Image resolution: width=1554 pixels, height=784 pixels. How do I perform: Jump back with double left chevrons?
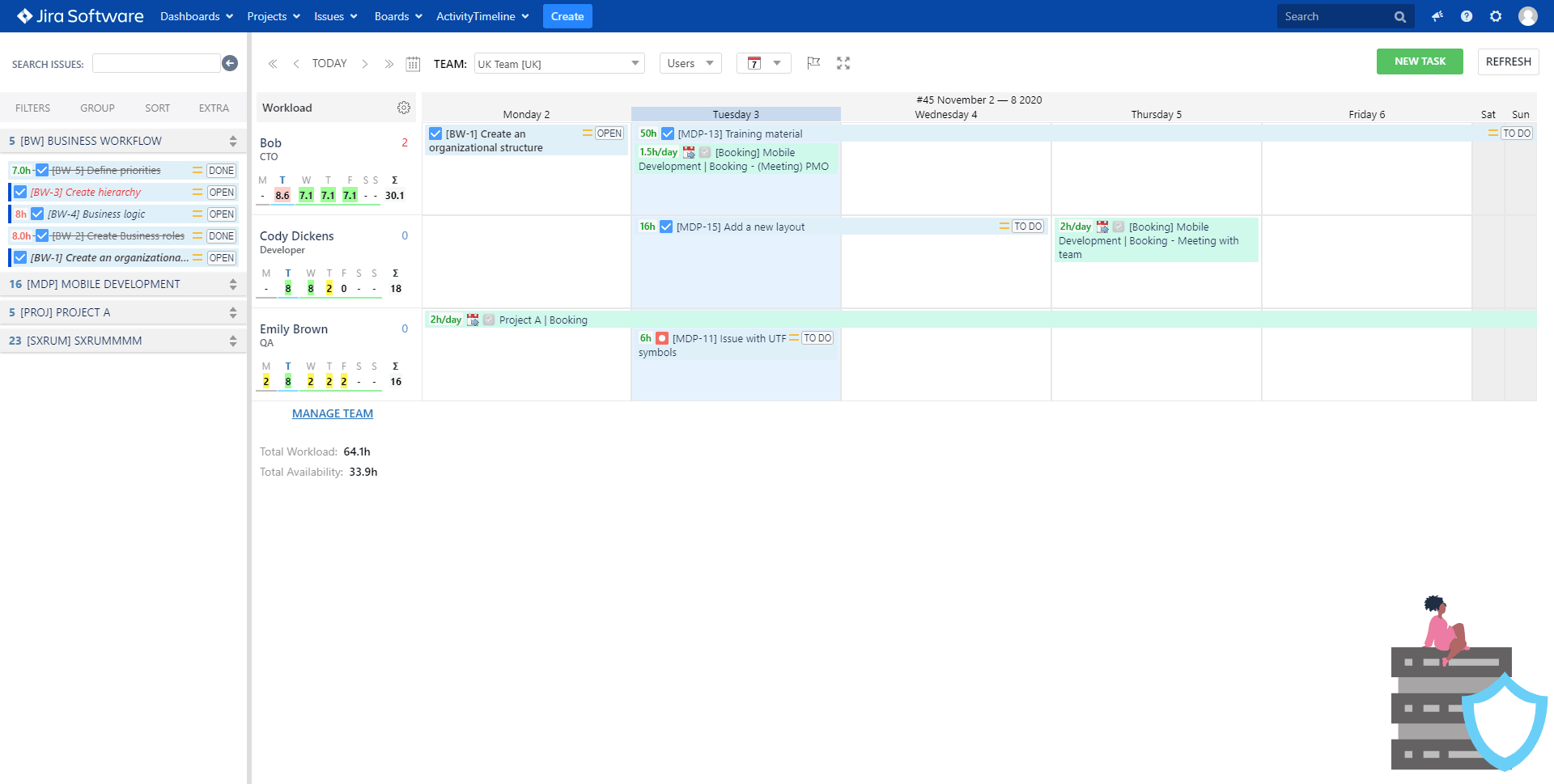(273, 64)
